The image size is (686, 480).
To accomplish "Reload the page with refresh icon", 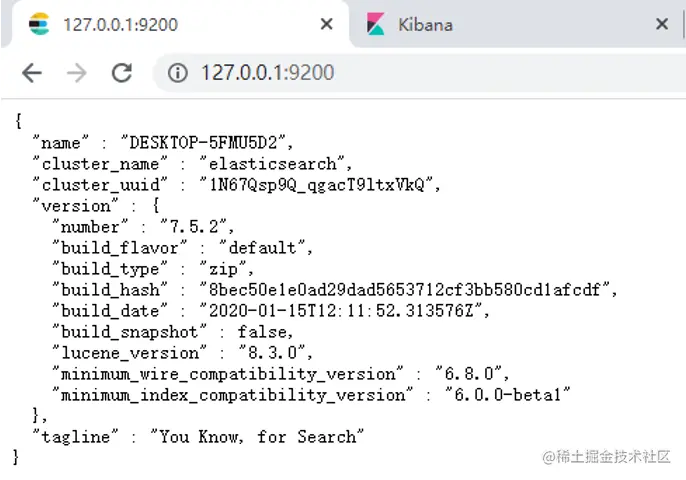I will pos(122,73).
